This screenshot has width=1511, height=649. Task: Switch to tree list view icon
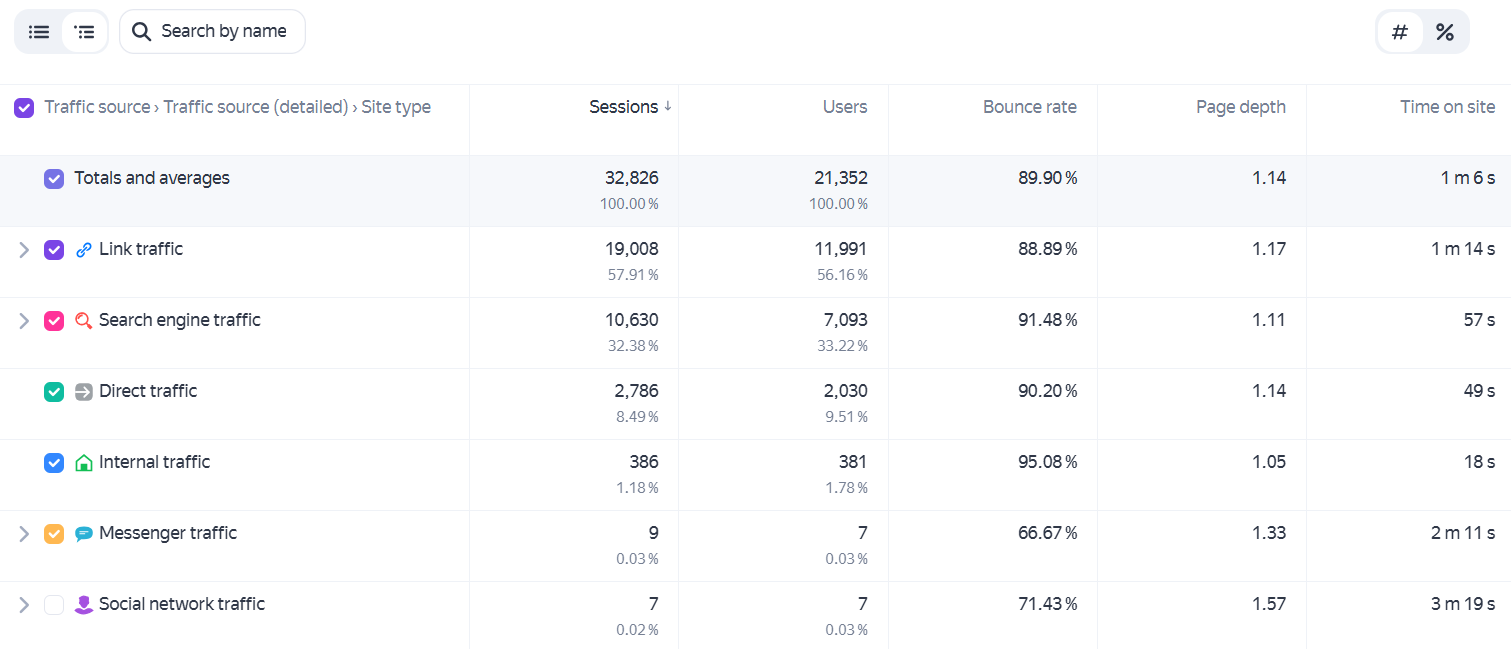point(85,32)
